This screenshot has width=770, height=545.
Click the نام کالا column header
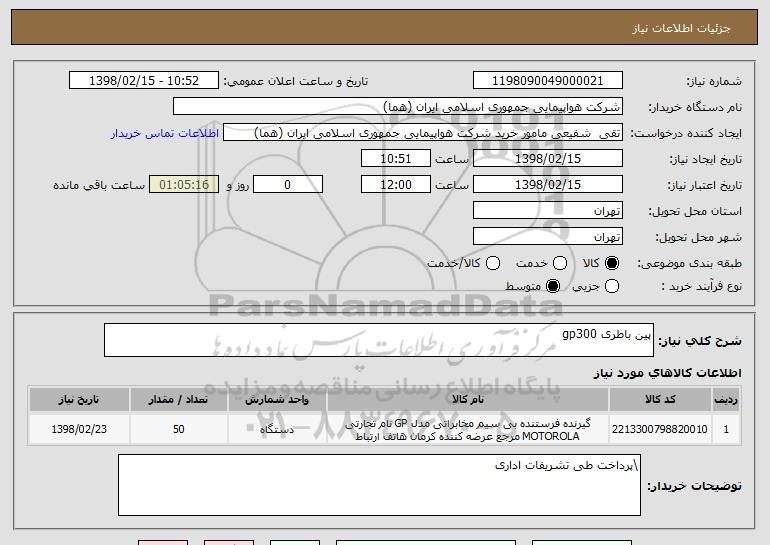(x=468, y=399)
